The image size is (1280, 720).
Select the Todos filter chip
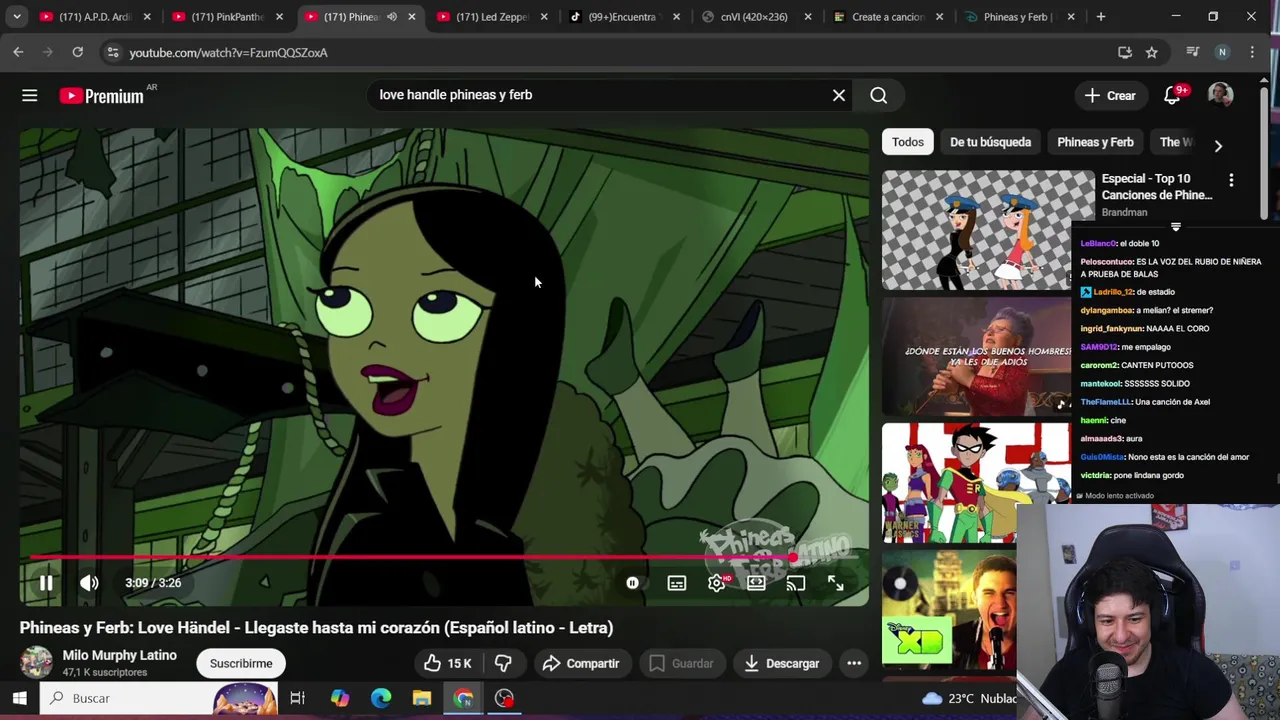[x=908, y=142]
